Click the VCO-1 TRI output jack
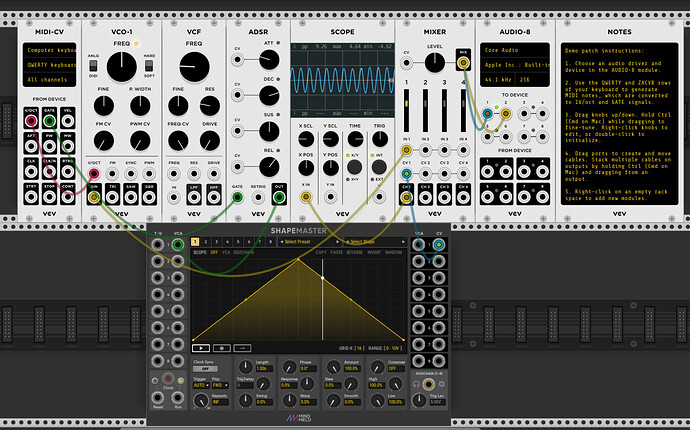 [x=112, y=197]
